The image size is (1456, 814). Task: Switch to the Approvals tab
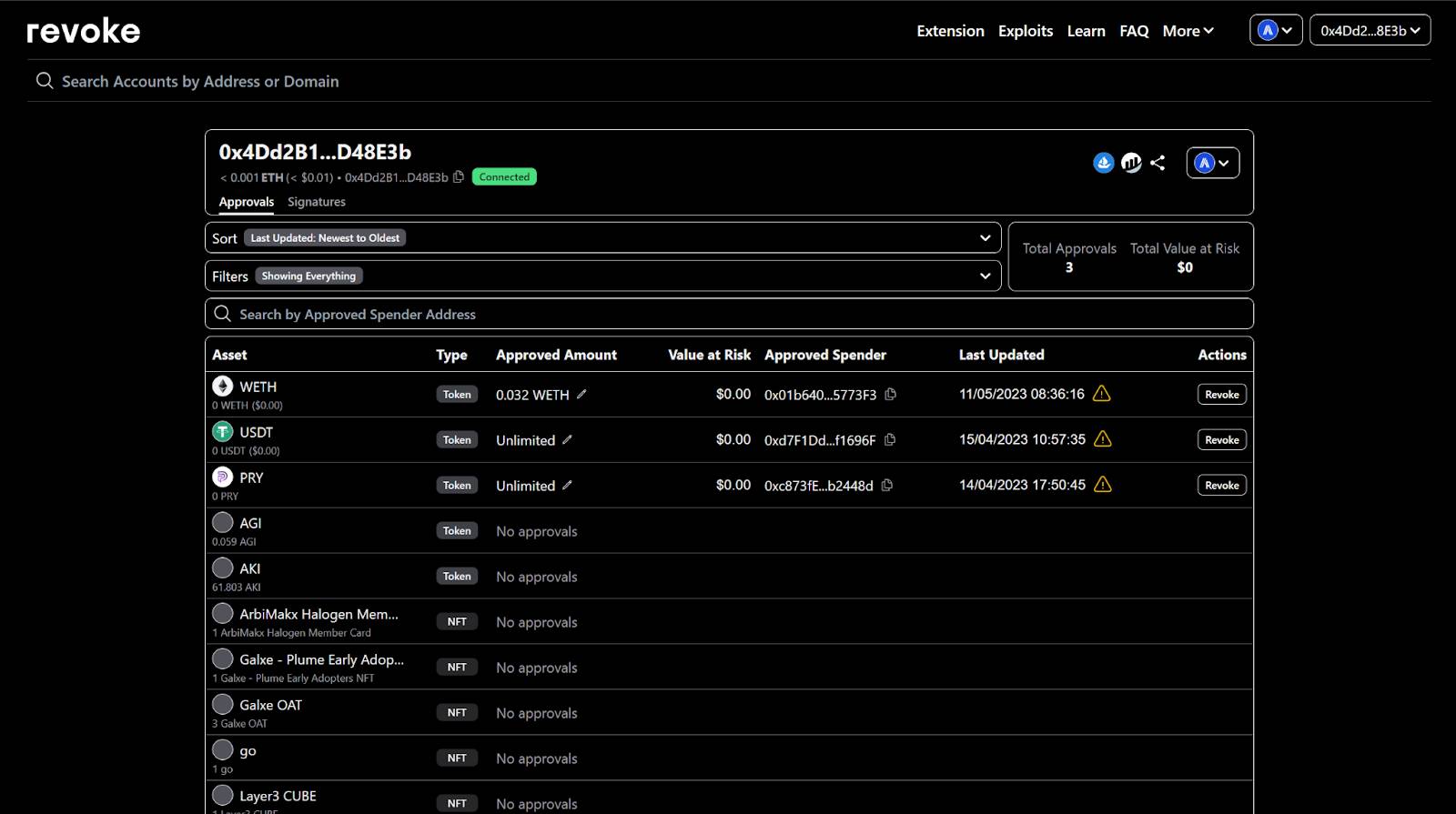(246, 202)
